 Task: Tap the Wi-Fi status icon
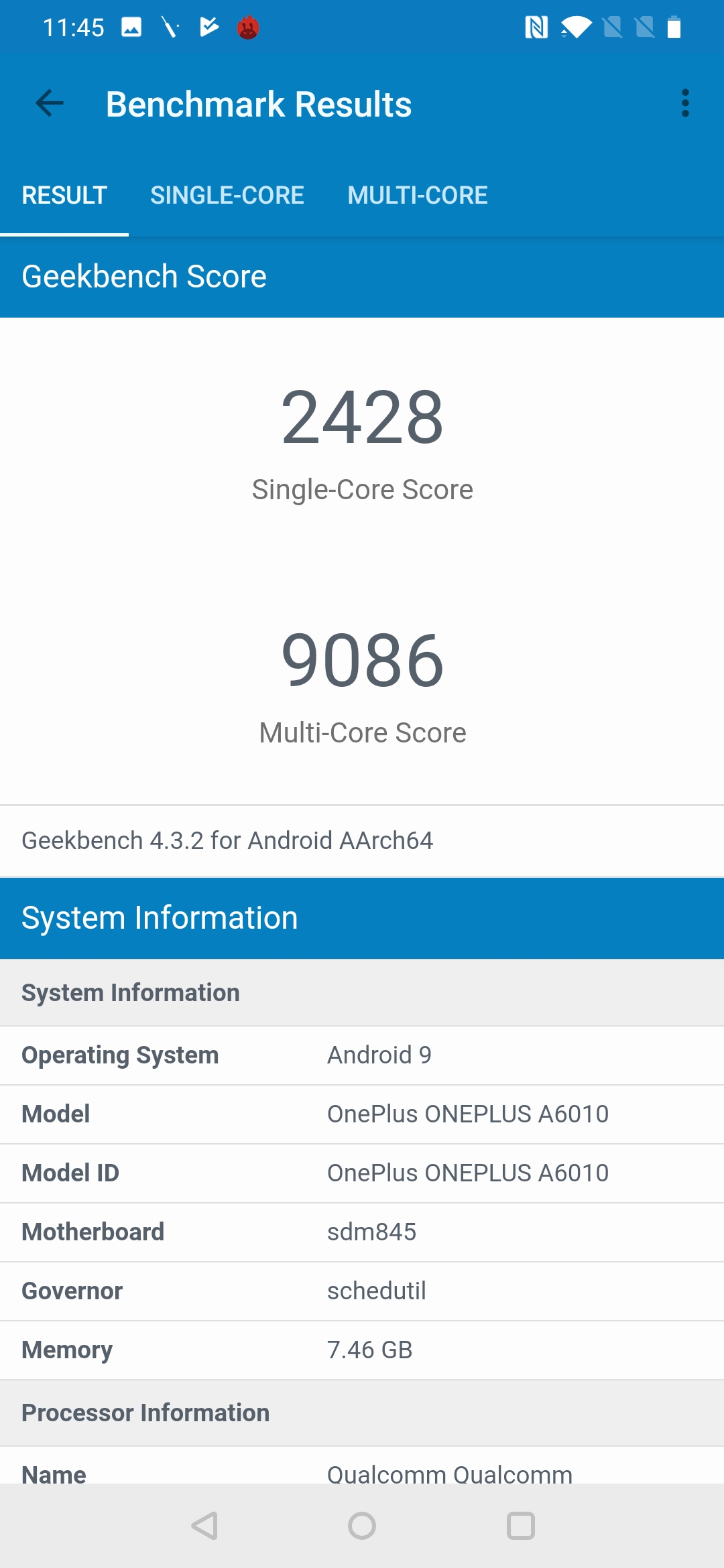(x=577, y=27)
